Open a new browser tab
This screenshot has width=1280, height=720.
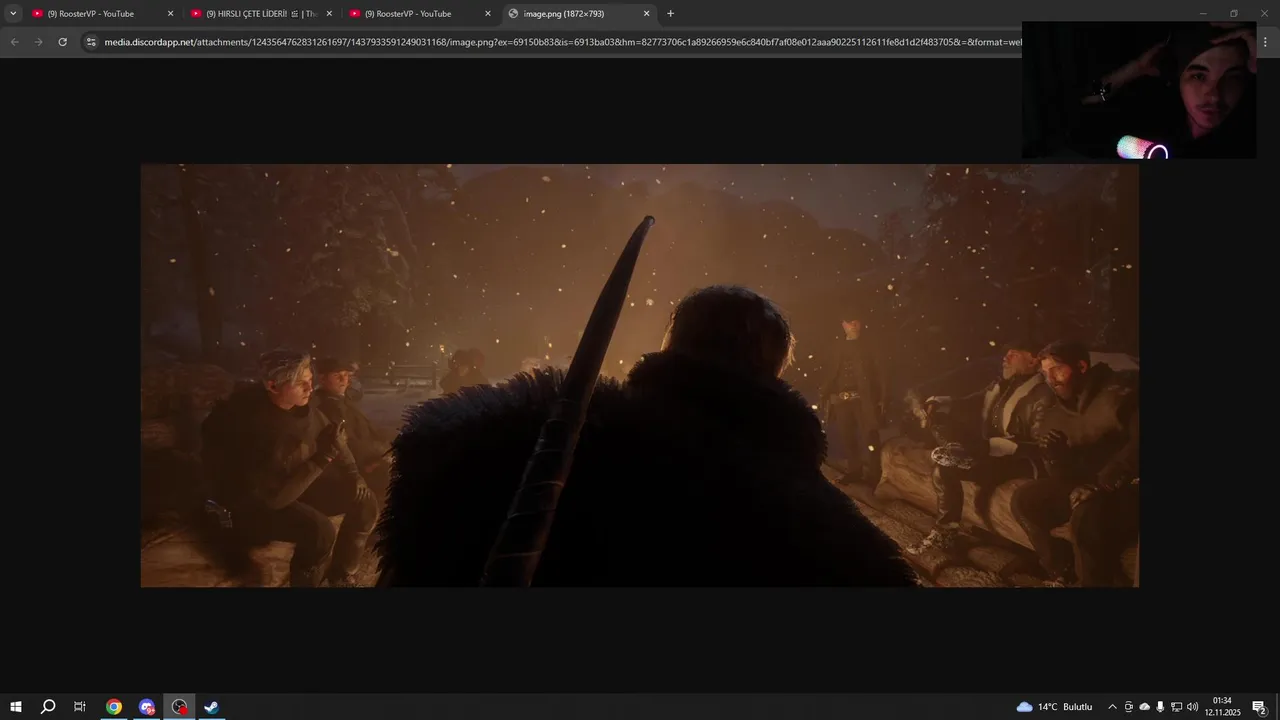[670, 14]
